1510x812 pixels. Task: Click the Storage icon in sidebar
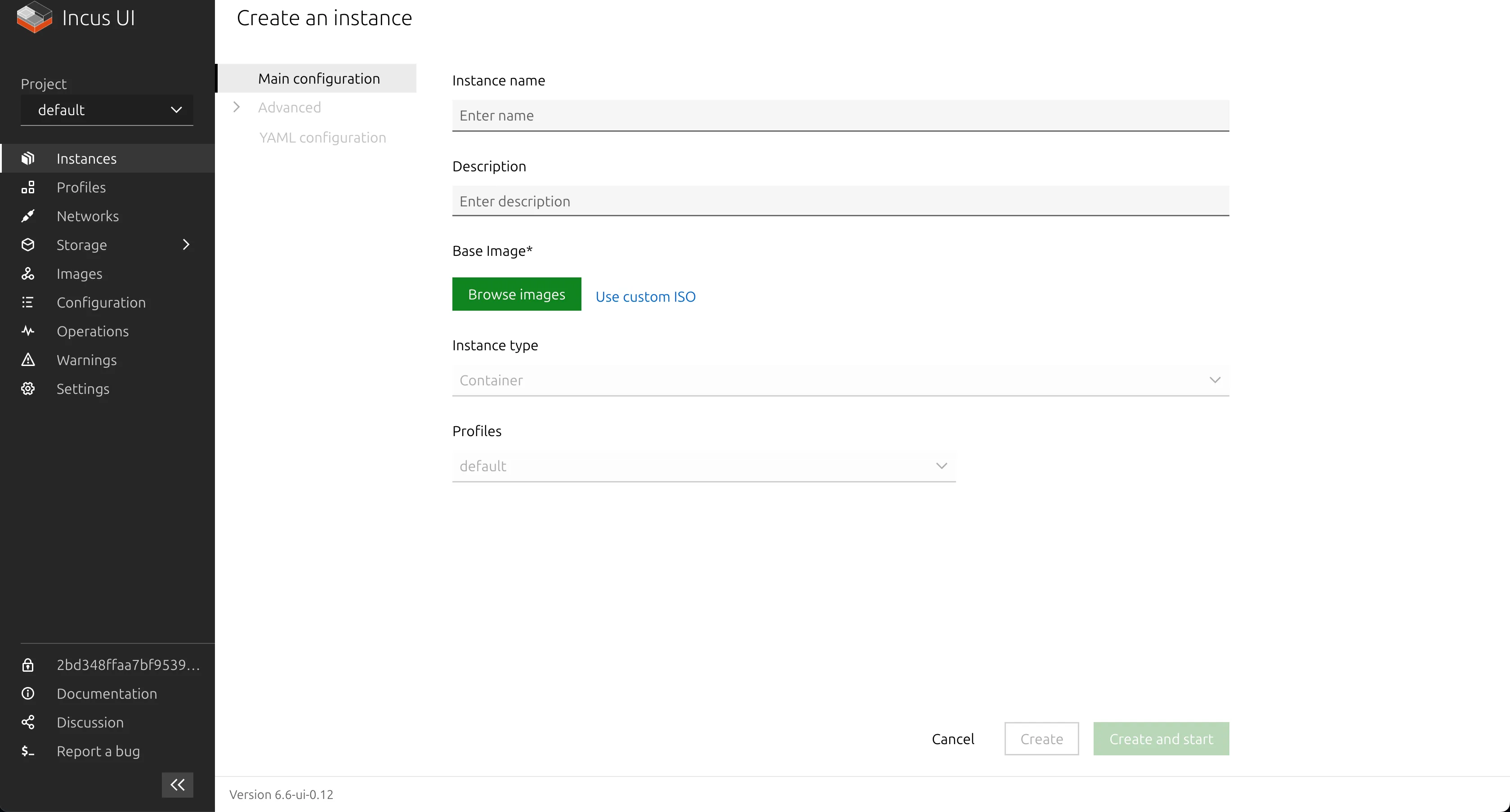[28, 244]
